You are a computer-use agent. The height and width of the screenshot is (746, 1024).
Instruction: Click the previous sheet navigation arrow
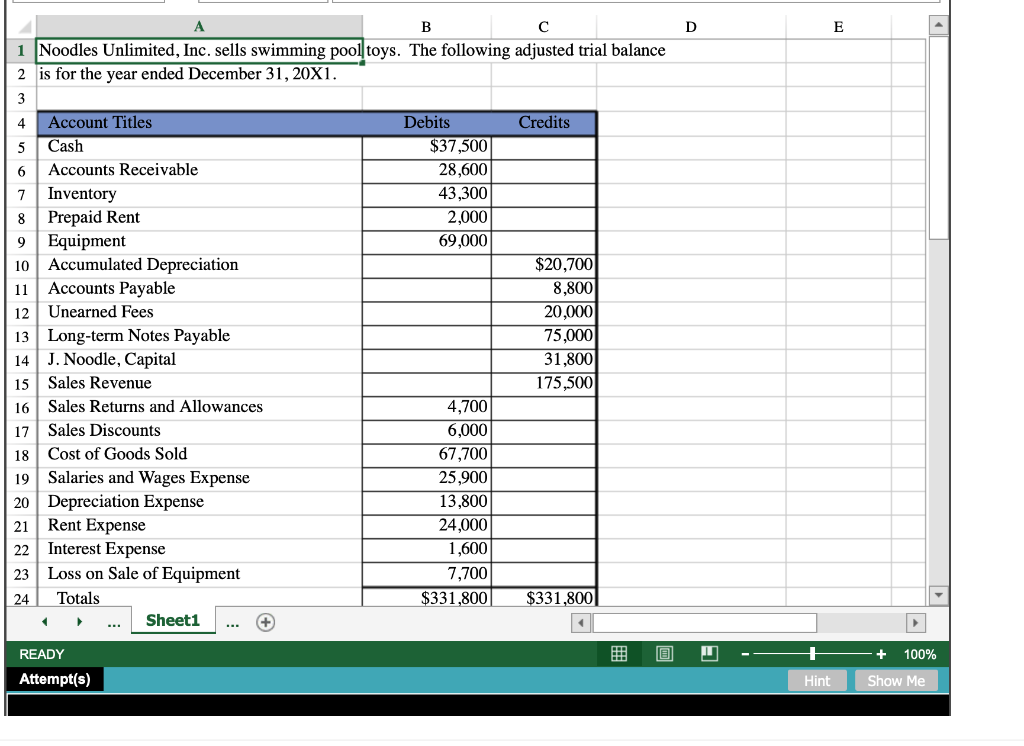pyautogui.click(x=43, y=621)
